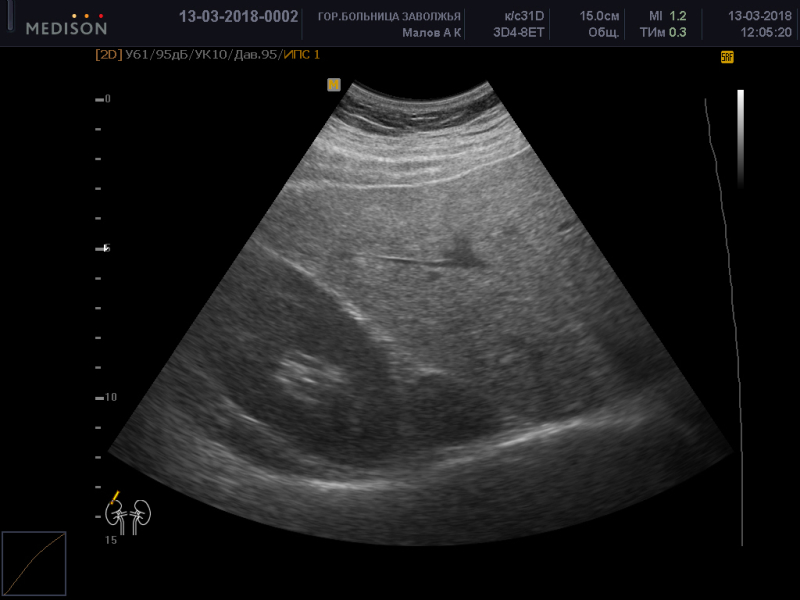800x600 pixels.
Task: Click the У61/95дБ/УК10/Дав.95 parameters text
Action: tap(201, 55)
